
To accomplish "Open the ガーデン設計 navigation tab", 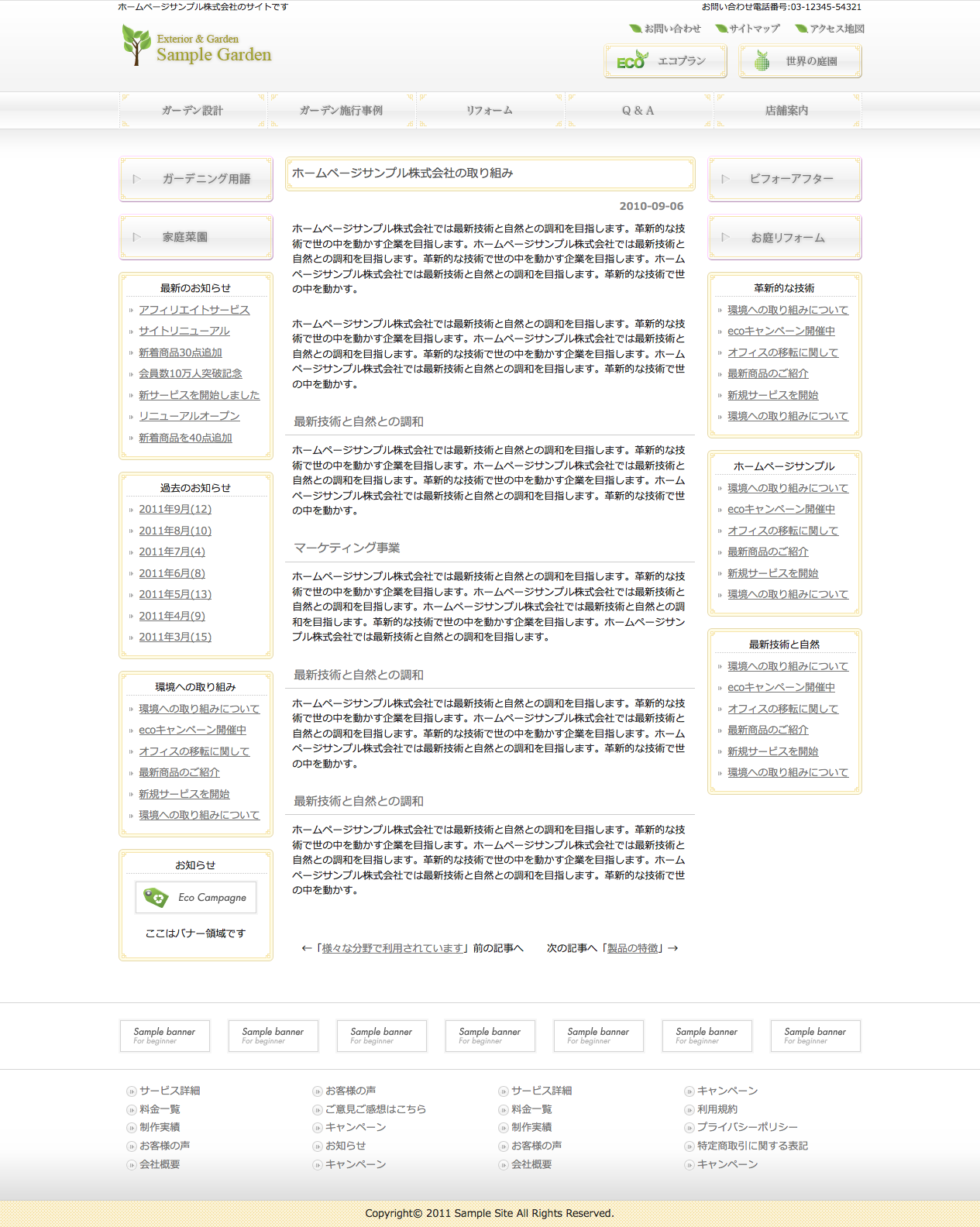I will (192, 111).
